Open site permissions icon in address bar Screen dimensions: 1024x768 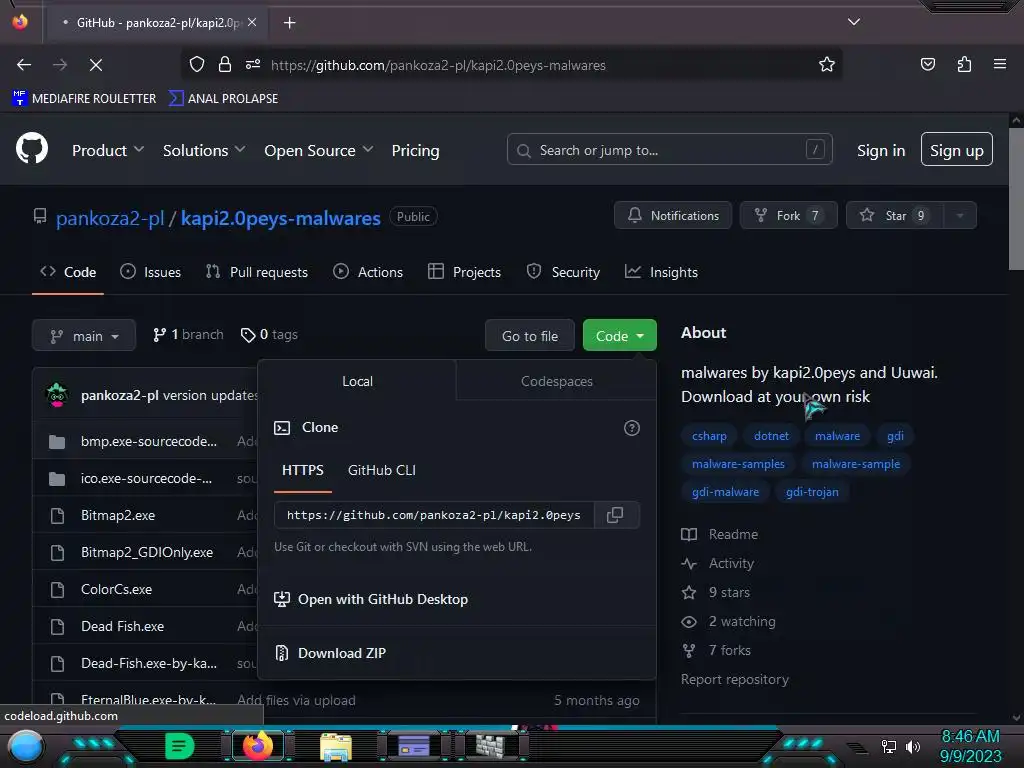coord(253,64)
